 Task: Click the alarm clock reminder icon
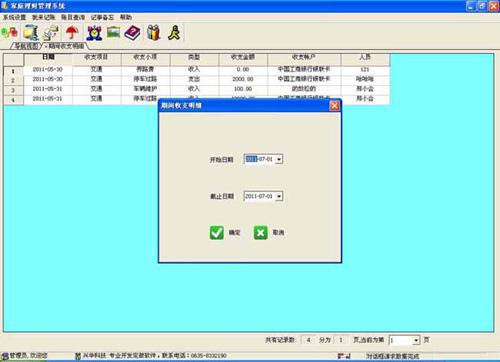pyautogui.click(x=94, y=32)
